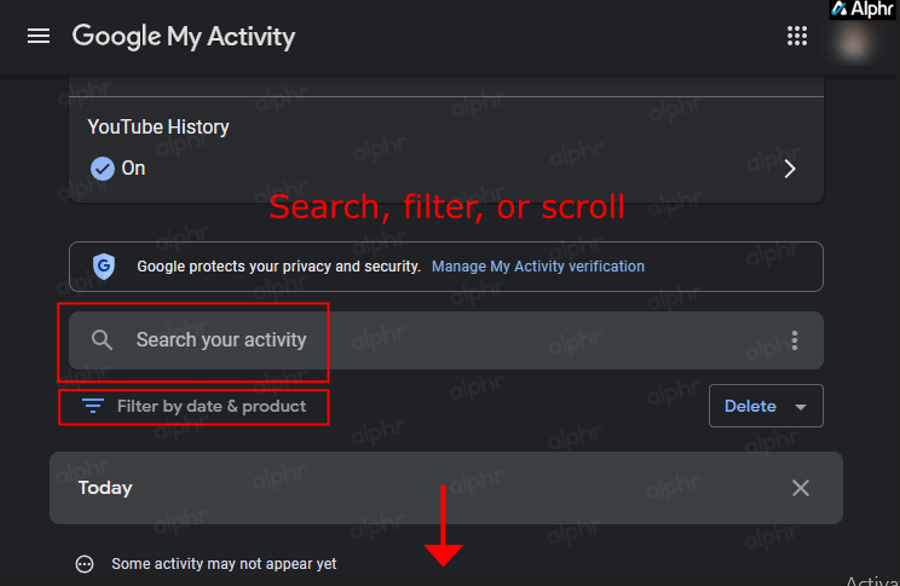The height and width of the screenshot is (586, 900).
Task: Open the hamburger main menu
Action: point(38,36)
